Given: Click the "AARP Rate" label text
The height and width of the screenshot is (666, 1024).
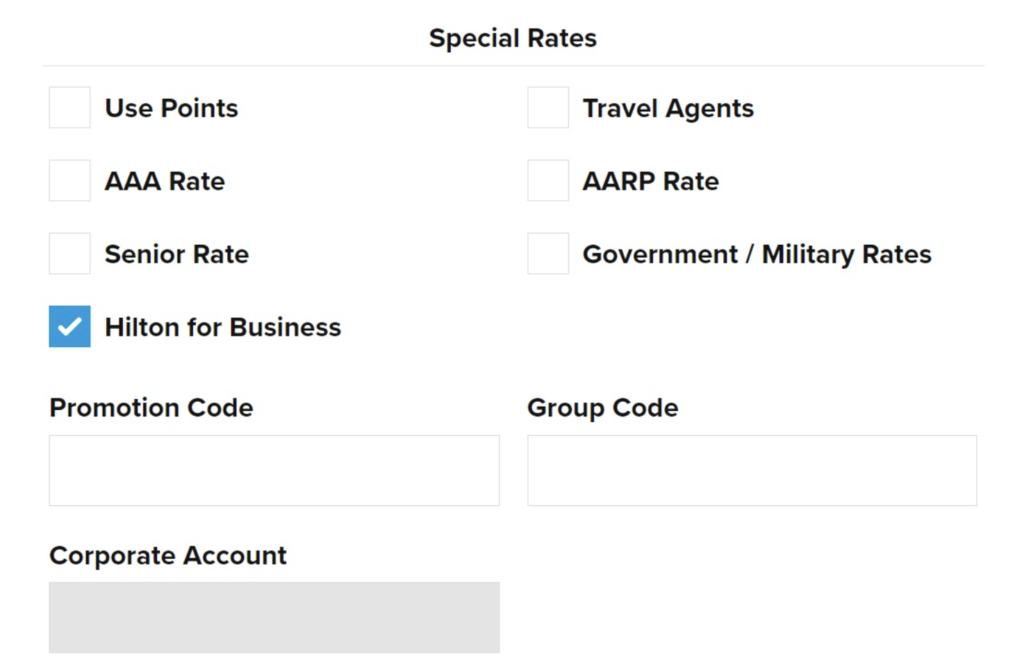Looking at the screenshot, I should coord(651,181).
